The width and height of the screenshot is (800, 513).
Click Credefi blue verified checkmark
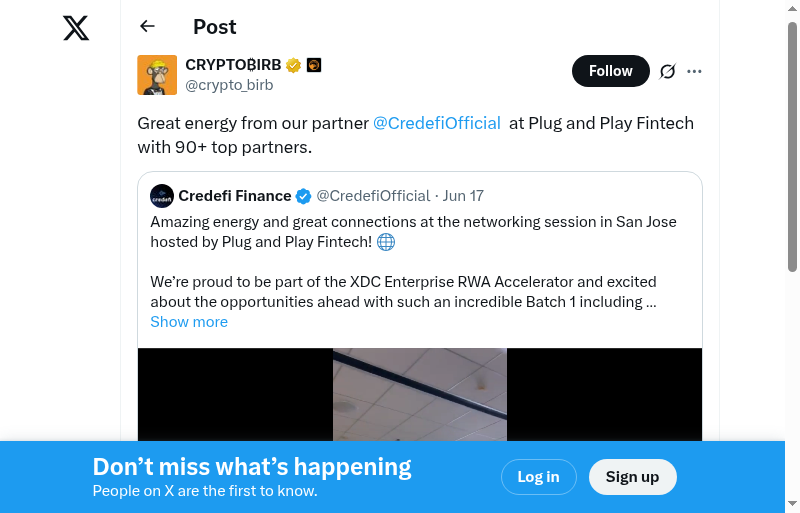tap(304, 196)
